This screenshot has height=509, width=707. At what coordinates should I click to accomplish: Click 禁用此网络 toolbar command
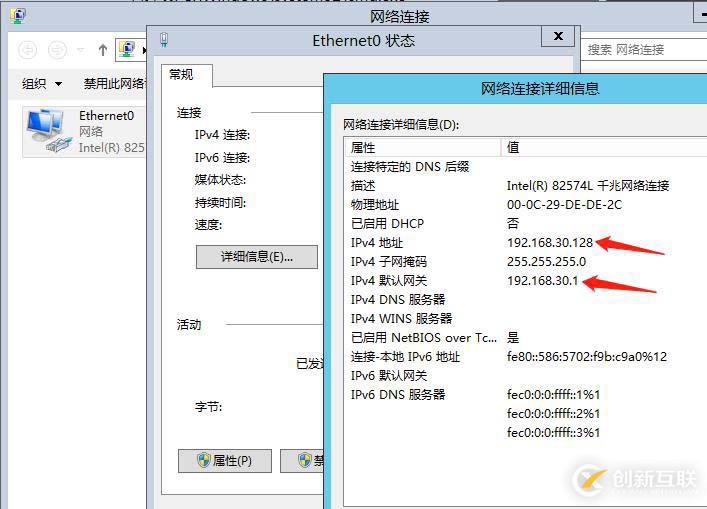114,83
